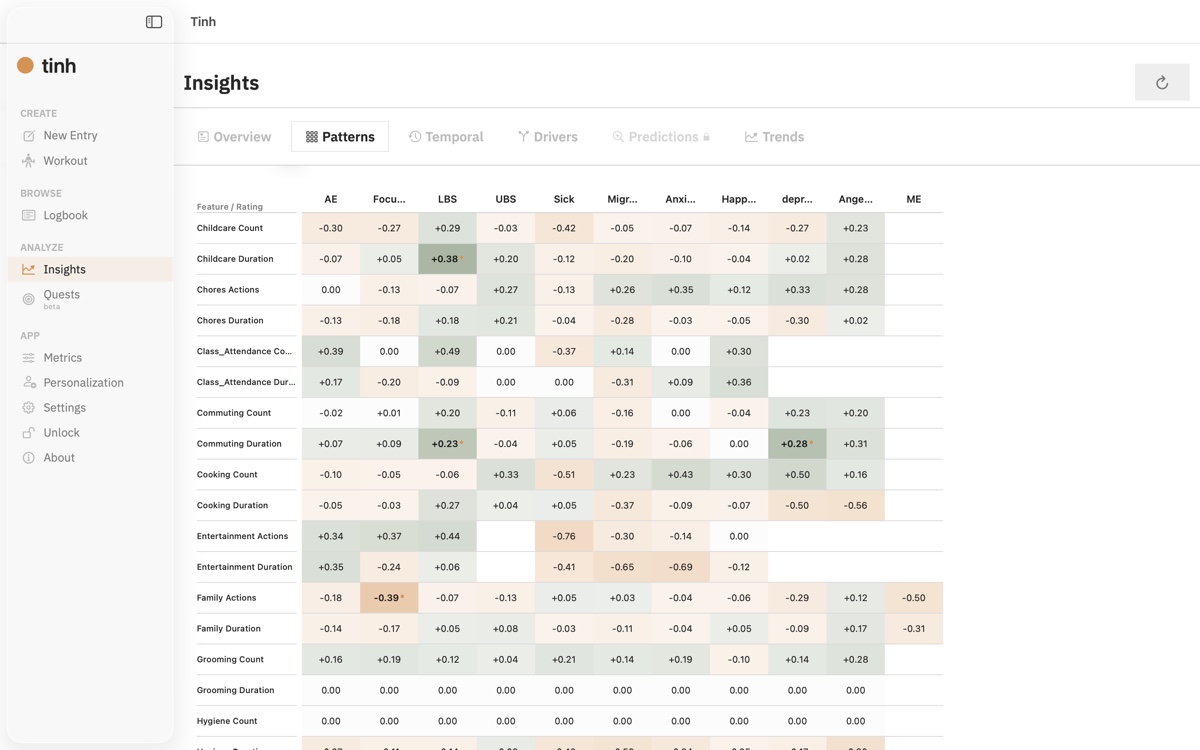Click the Childcare Count row label

coord(230,228)
